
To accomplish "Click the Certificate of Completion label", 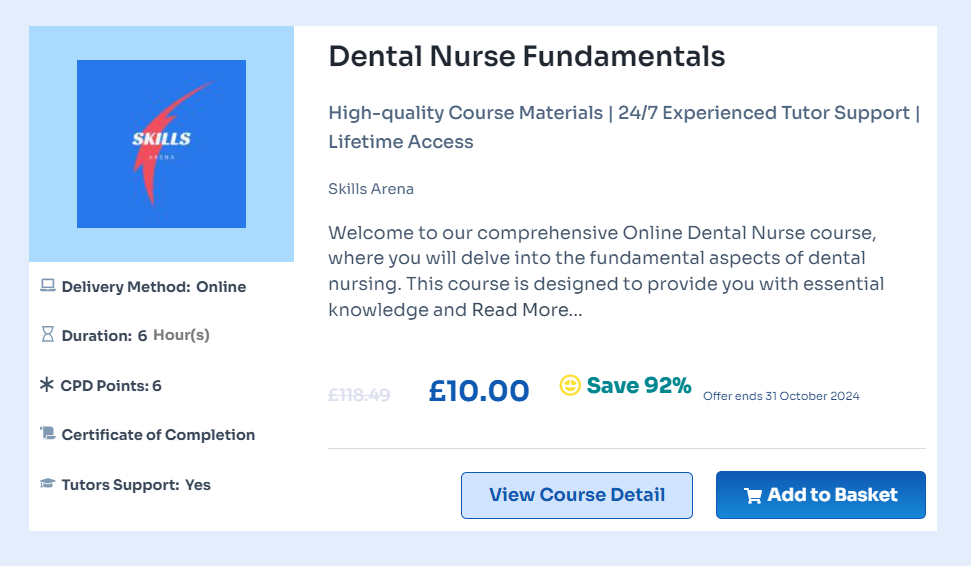I will [x=158, y=435].
